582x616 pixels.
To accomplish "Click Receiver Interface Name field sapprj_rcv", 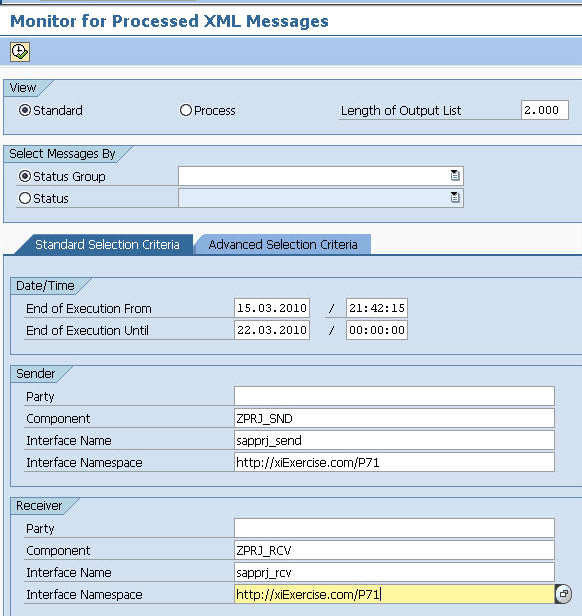I will click(394, 572).
